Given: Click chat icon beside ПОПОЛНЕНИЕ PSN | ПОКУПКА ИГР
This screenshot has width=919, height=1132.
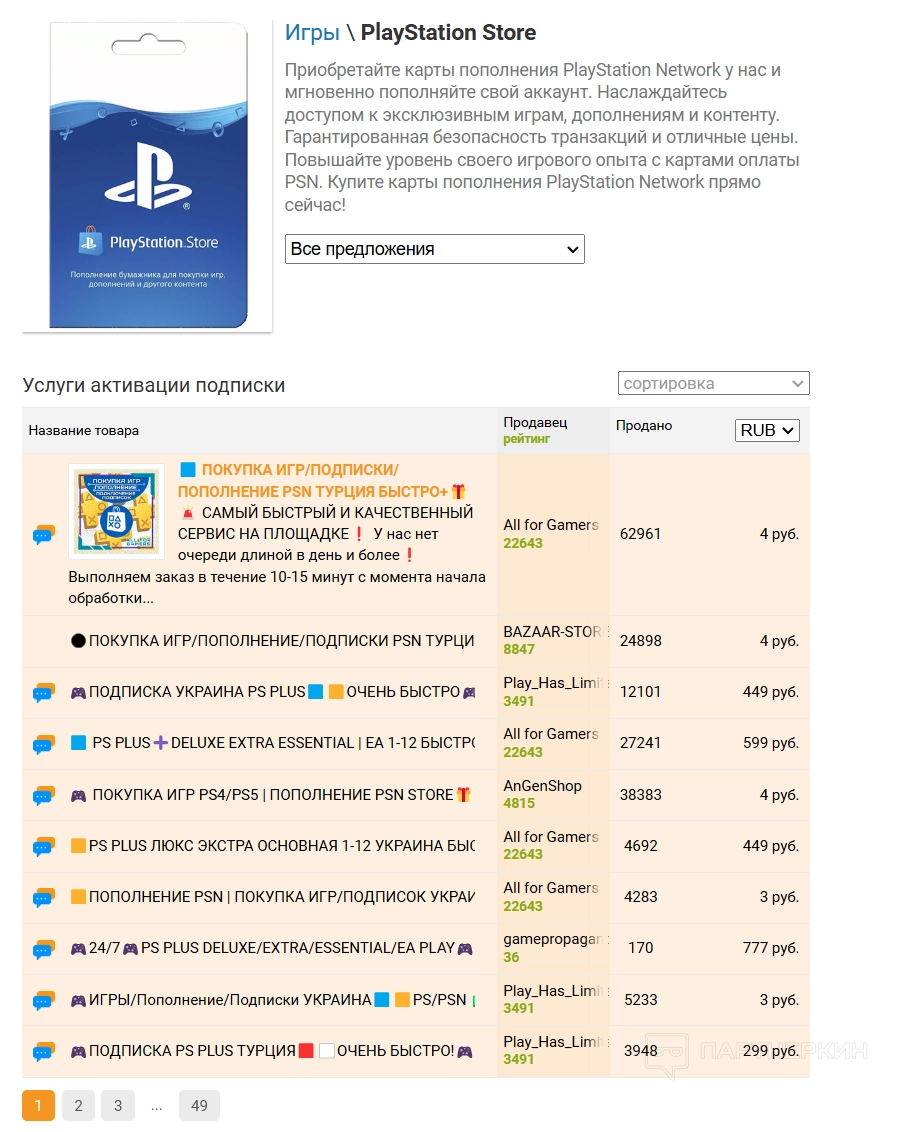Looking at the screenshot, I should point(44,897).
